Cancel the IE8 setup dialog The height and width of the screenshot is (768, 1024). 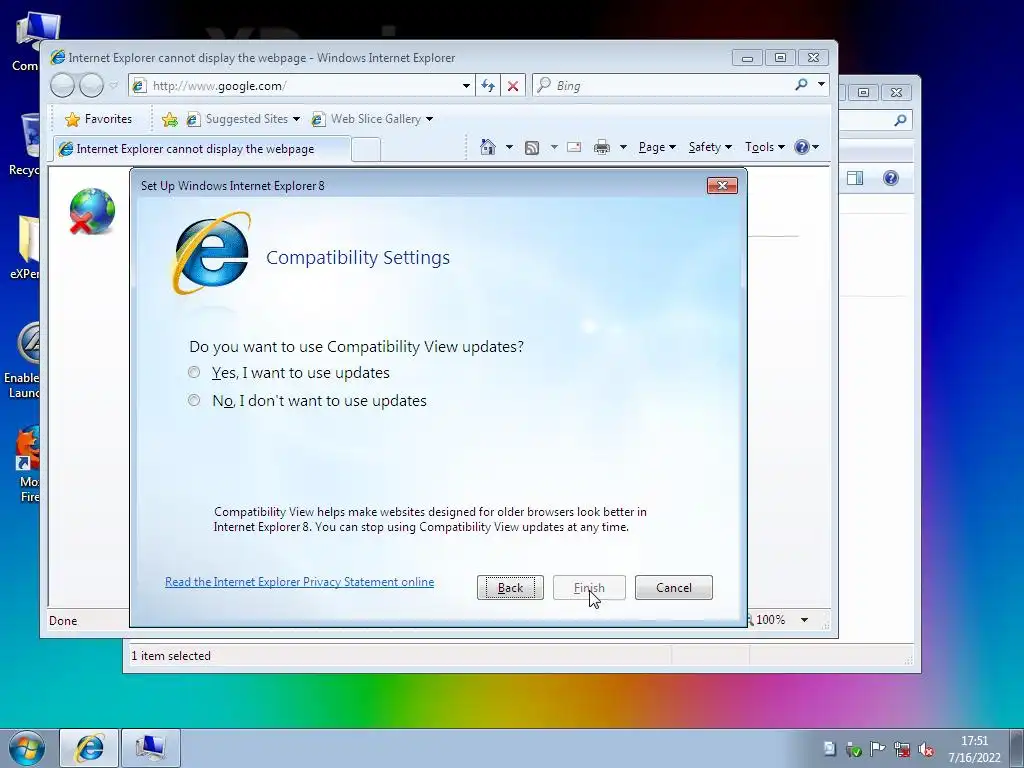pos(673,588)
